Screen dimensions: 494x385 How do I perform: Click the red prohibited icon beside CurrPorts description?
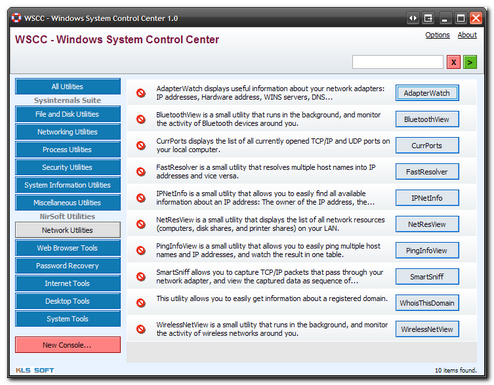pos(141,145)
